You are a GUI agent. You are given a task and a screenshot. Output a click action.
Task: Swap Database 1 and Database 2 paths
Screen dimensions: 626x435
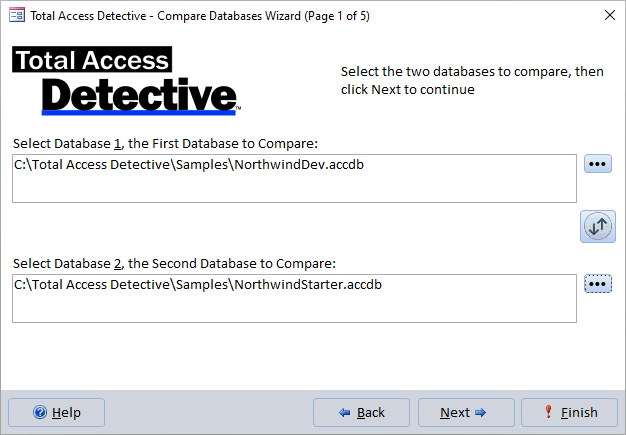point(598,226)
